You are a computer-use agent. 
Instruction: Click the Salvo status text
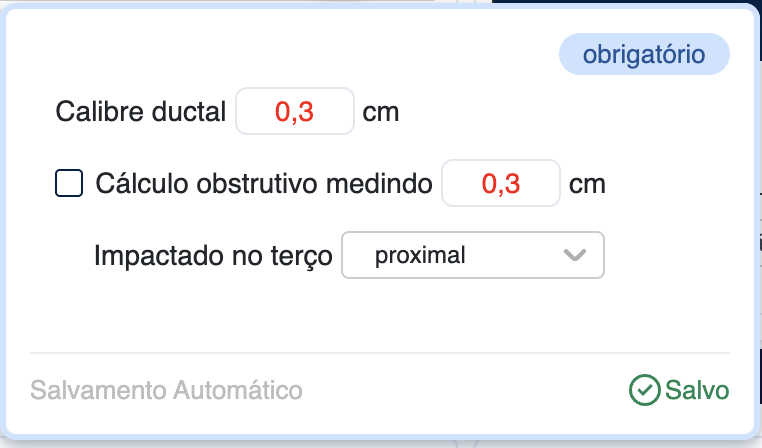pos(697,390)
